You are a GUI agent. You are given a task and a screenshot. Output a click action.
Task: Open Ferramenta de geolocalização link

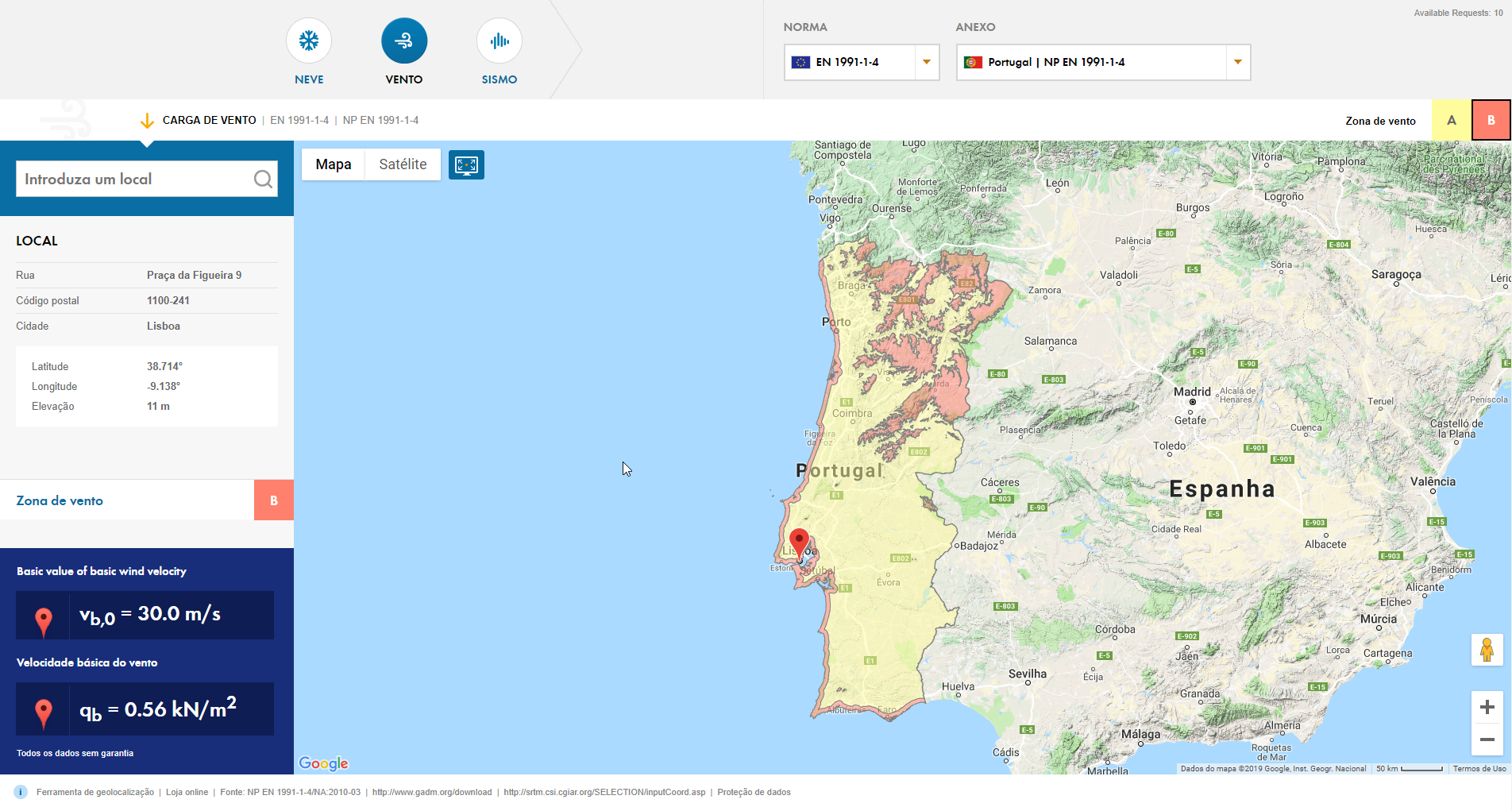95,793
